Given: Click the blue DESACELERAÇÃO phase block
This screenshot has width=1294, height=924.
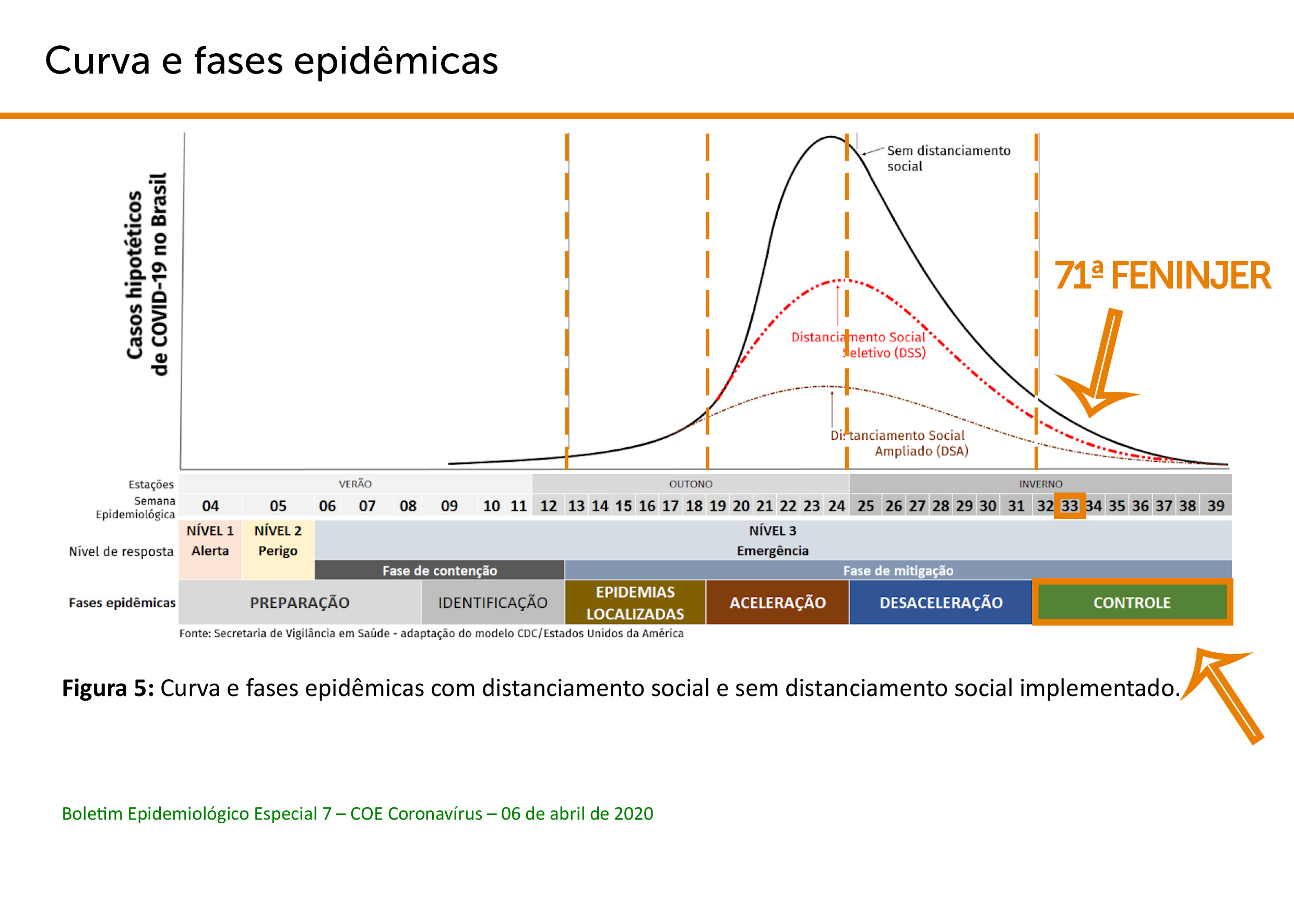Looking at the screenshot, I should 941,603.
